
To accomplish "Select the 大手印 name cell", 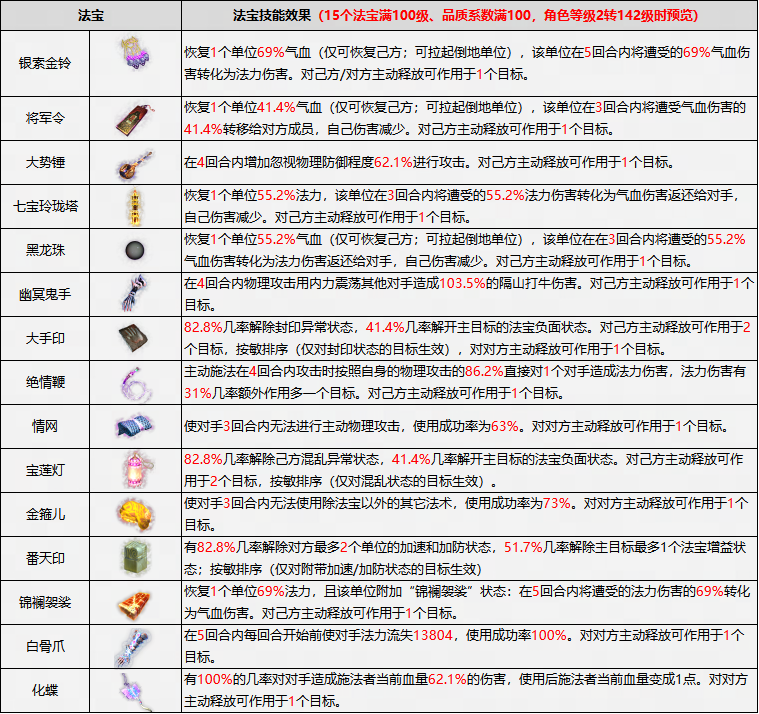I will (45, 338).
